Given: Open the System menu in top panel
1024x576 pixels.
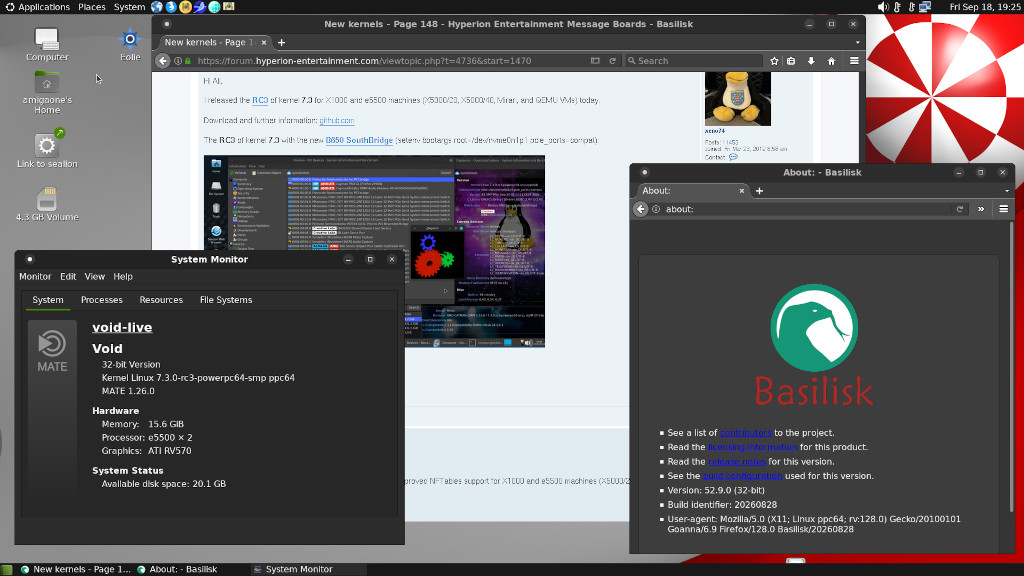Looking at the screenshot, I should pyautogui.click(x=129, y=7).
